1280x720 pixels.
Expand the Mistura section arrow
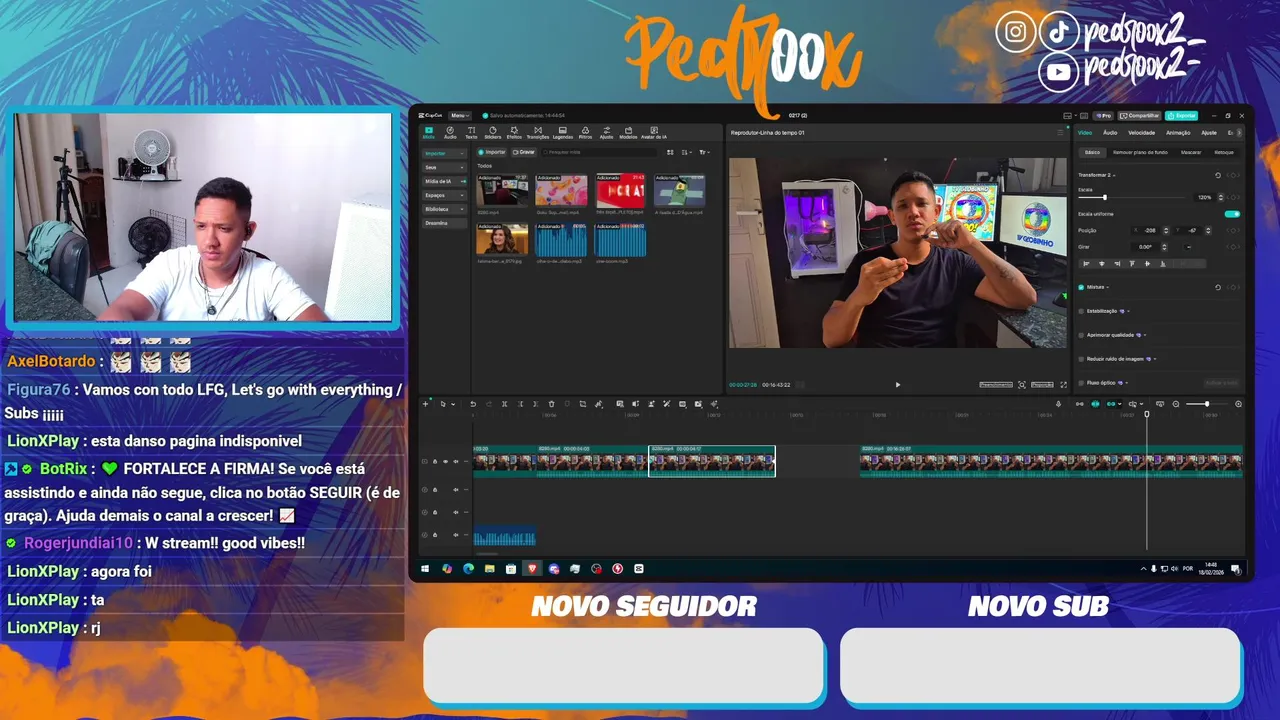point(1108,287)
